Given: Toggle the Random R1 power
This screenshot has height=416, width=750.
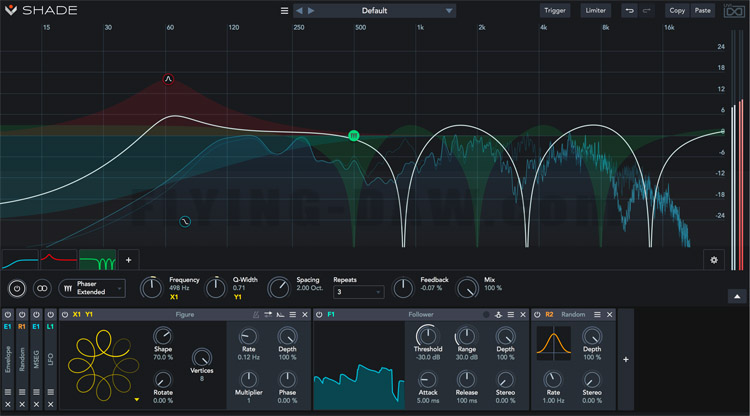Looking at the screenshot, I should [22, 315].
